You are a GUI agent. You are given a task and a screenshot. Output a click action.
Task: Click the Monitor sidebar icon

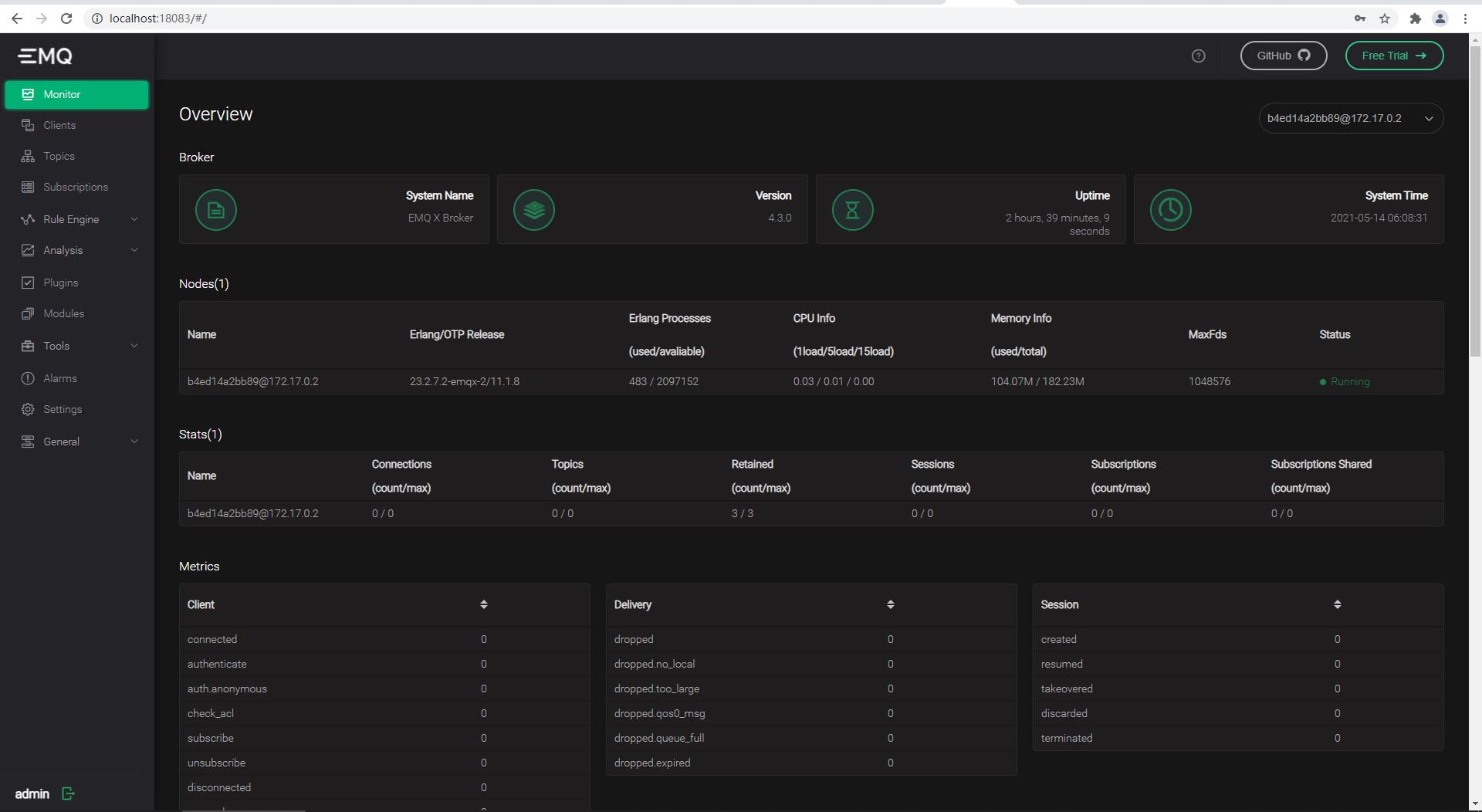28,94
